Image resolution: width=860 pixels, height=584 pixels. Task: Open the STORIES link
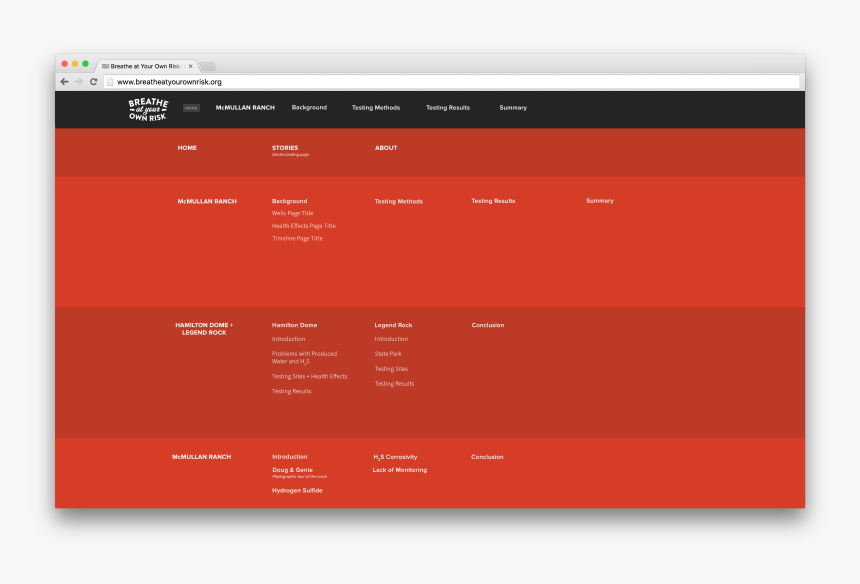[285, 148]
